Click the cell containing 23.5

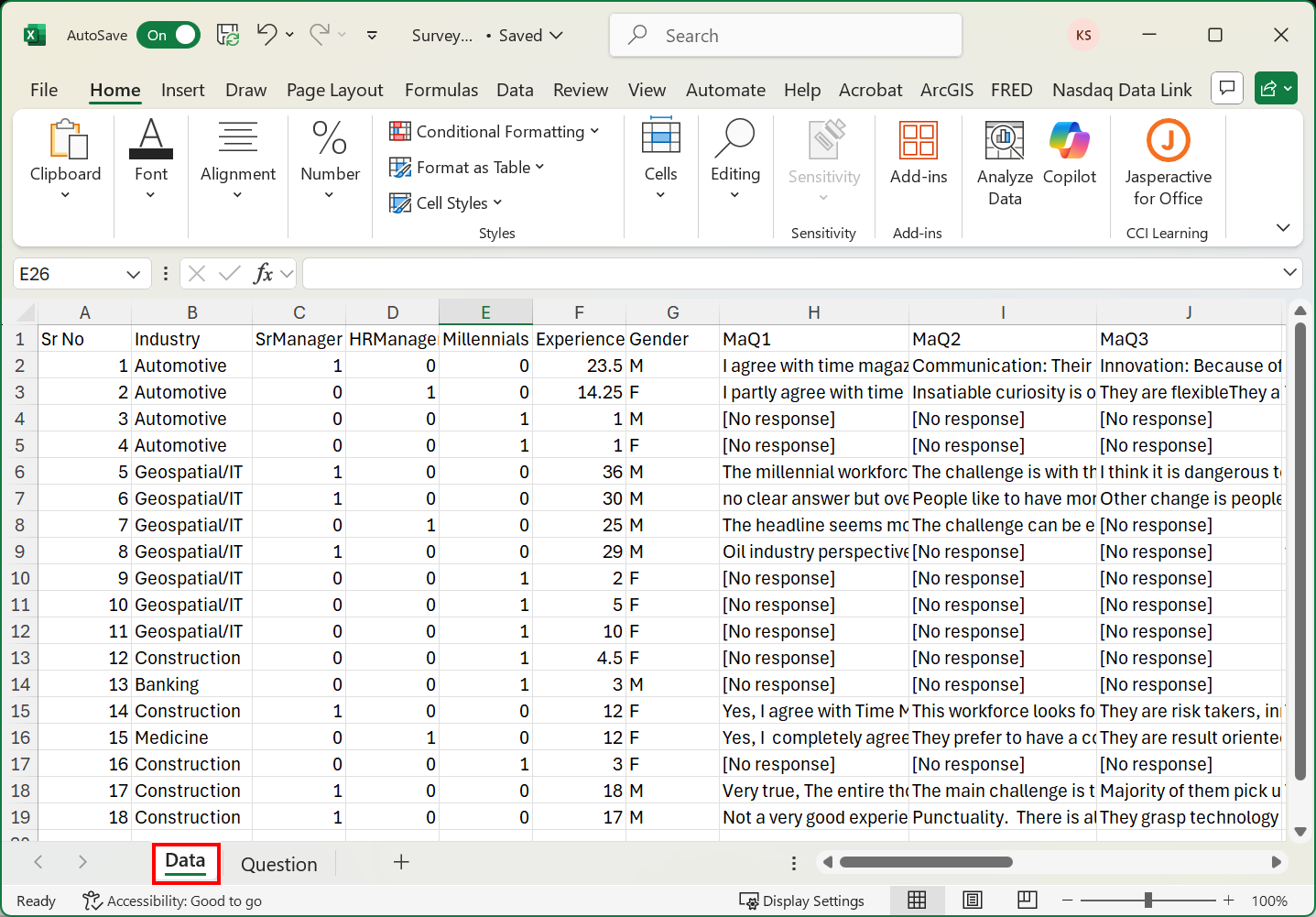pyautogui.click(x=579, y=366)
